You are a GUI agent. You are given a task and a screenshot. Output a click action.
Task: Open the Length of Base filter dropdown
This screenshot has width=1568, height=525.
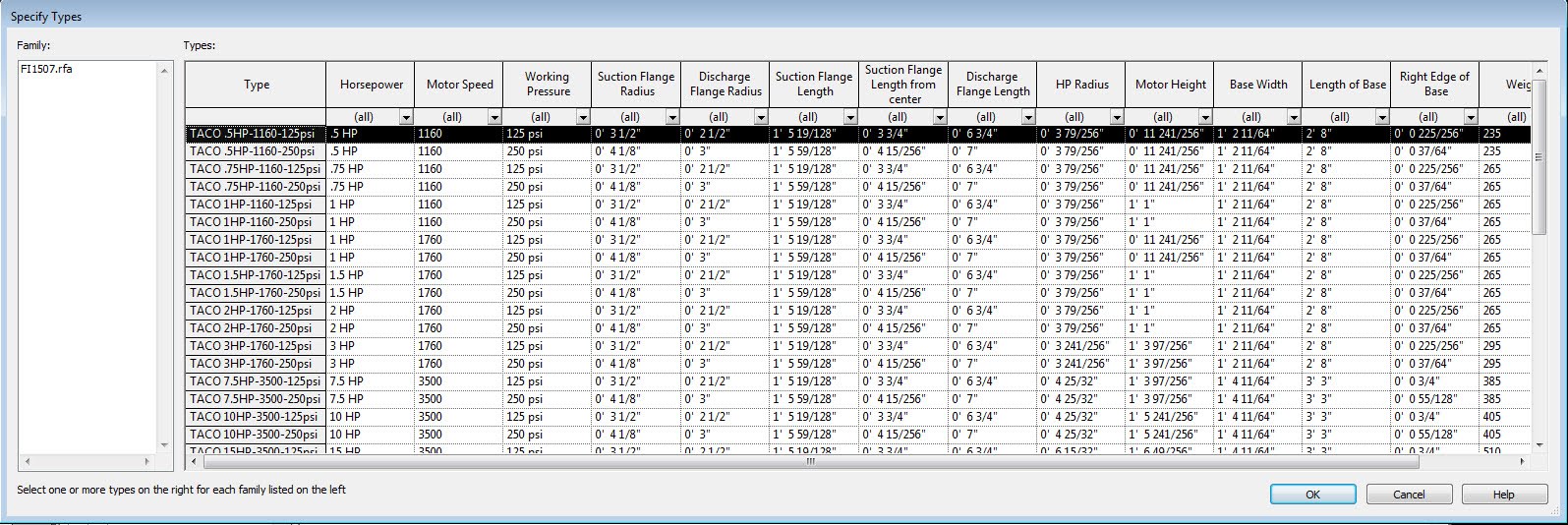coord(1382,117)
